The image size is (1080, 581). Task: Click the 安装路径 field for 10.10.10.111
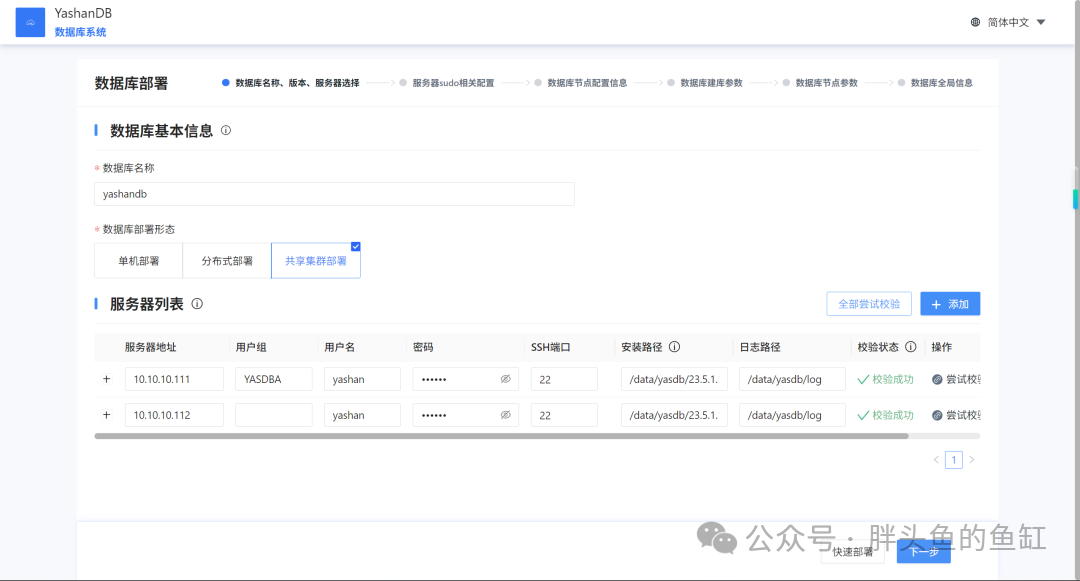674,379
